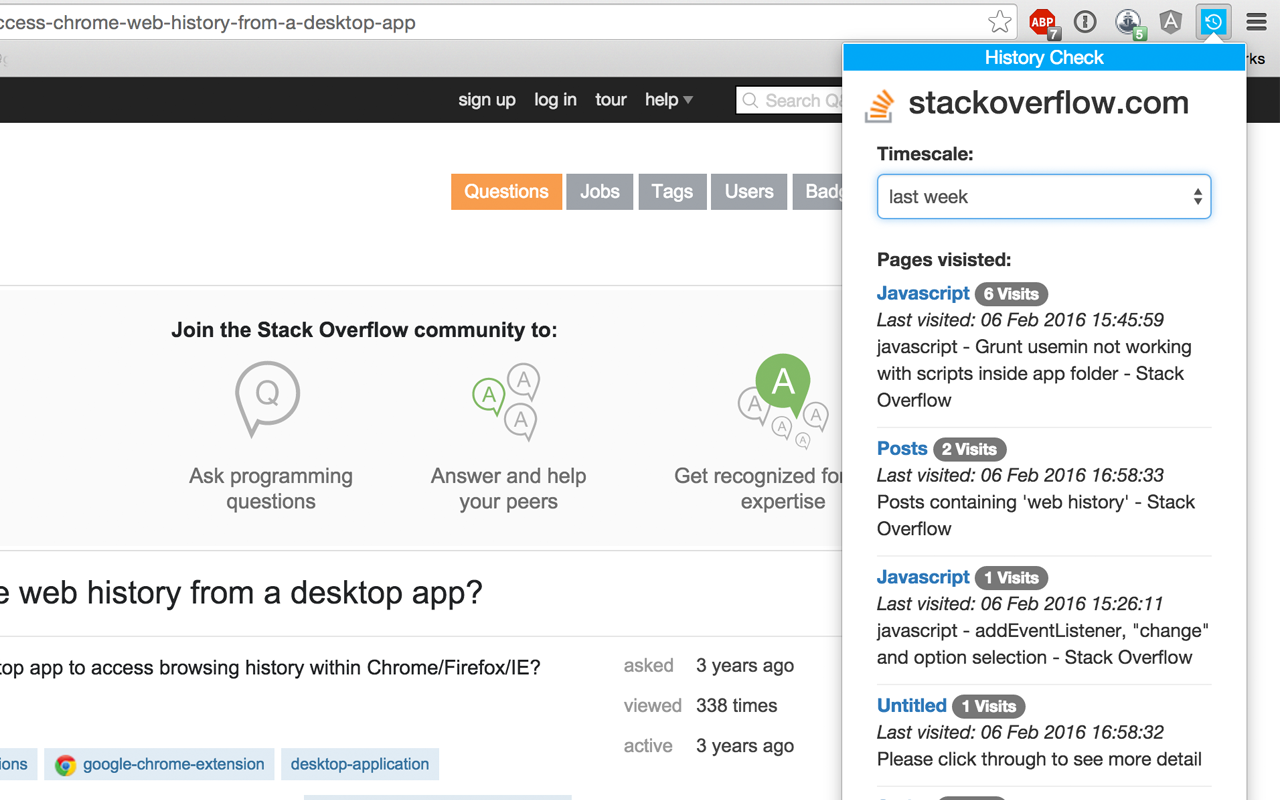The width and height of the screenshot is (1280, 800).
Task: Click the Q speech bubble icon
Action: point(267,398)
